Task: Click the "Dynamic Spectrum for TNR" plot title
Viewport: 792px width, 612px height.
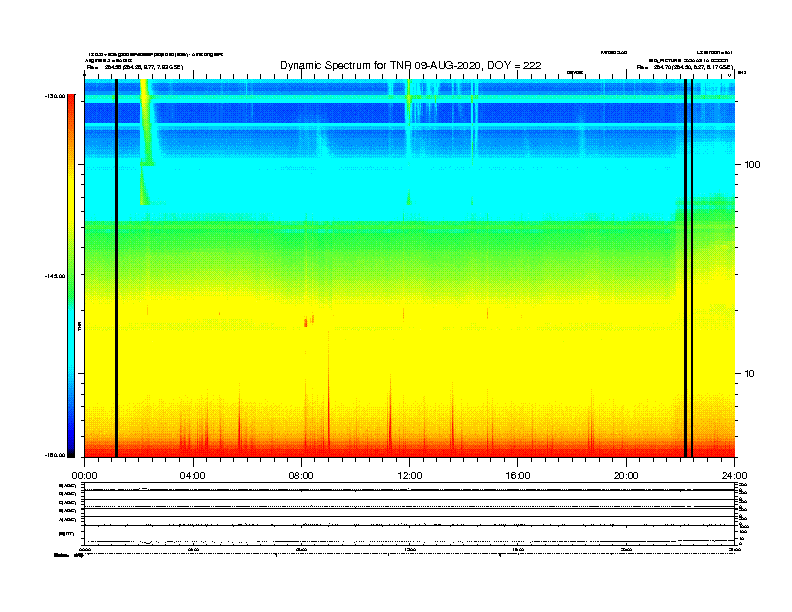Action: click(411, 65)
